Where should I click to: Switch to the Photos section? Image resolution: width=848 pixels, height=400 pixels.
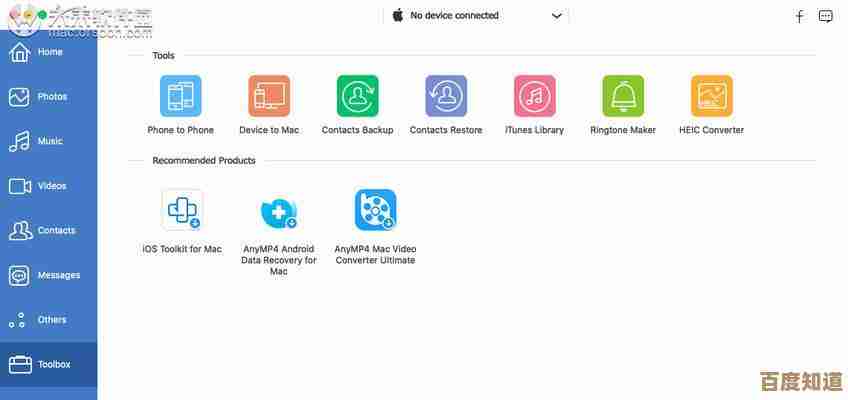click(x=48, y=97)
